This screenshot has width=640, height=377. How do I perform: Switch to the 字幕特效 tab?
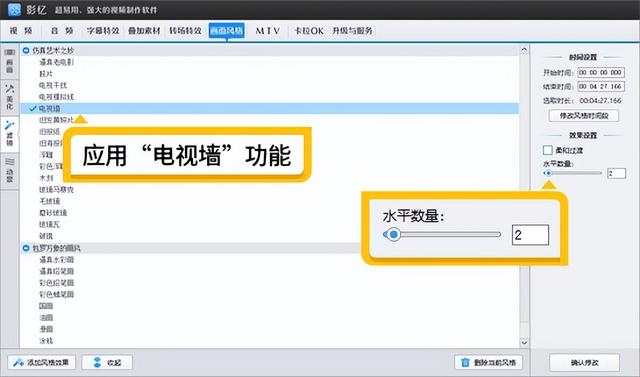[103, 31]
